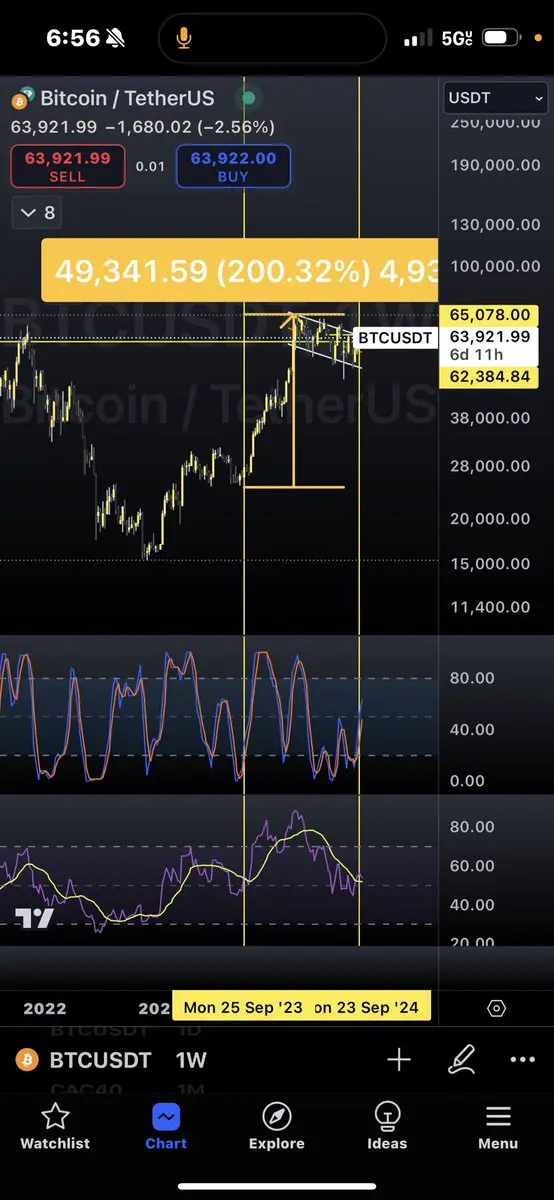Tap the Bitcoin logo beside the chart title
Image resolution: width=554 pixels, height=1200 pixels.
[21, 99]
